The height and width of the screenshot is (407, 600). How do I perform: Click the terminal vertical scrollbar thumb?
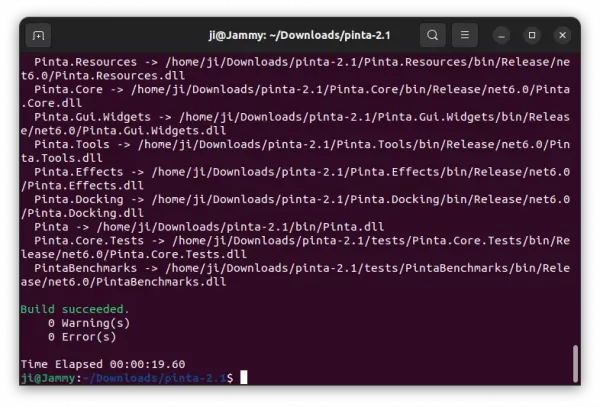[x=575, y=363]
